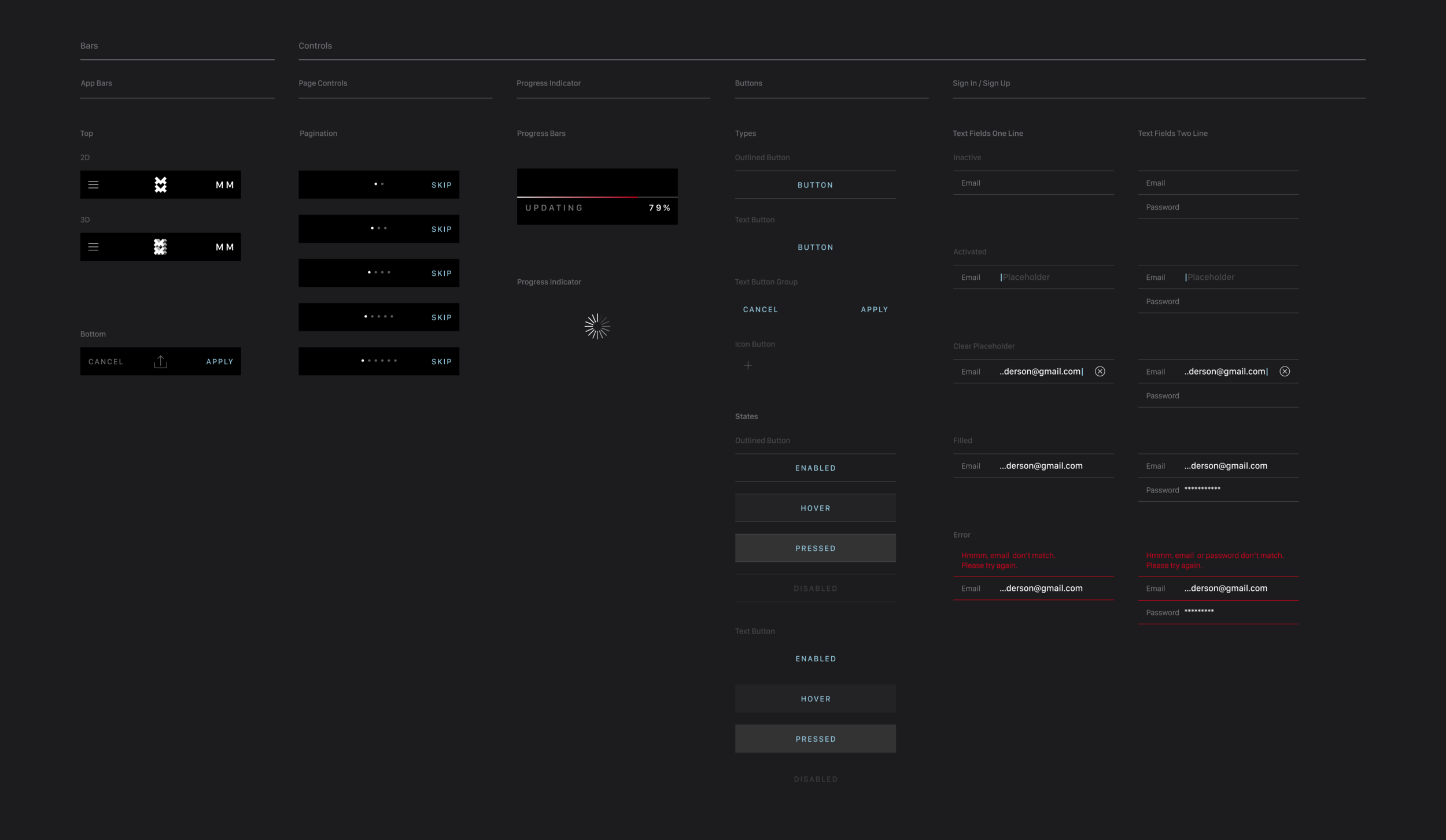The image size is (1446, 840).
Task: Click the loading spinner progress indicator
Action: (x=597, y=327)
